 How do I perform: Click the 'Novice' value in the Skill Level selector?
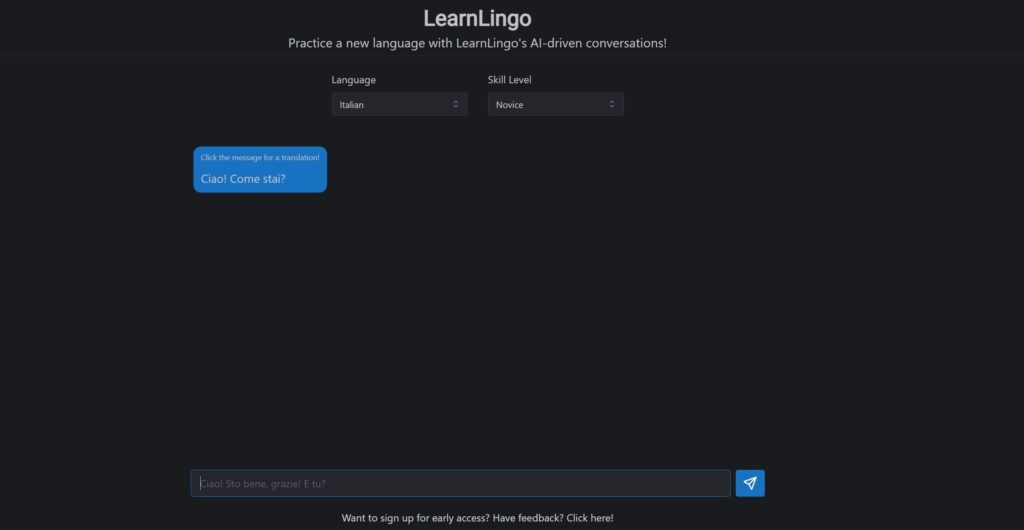[509, 104]
